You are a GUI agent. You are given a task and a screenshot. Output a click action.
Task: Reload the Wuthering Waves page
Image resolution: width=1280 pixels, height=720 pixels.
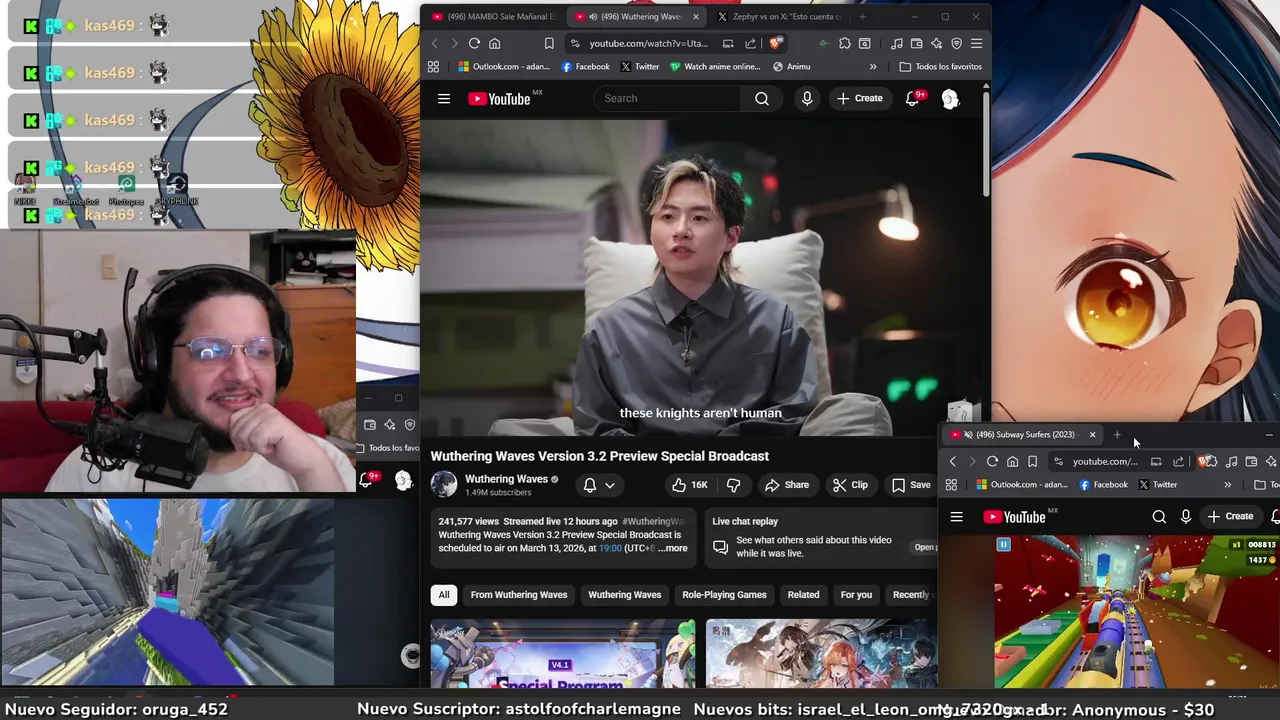[474, 43]
